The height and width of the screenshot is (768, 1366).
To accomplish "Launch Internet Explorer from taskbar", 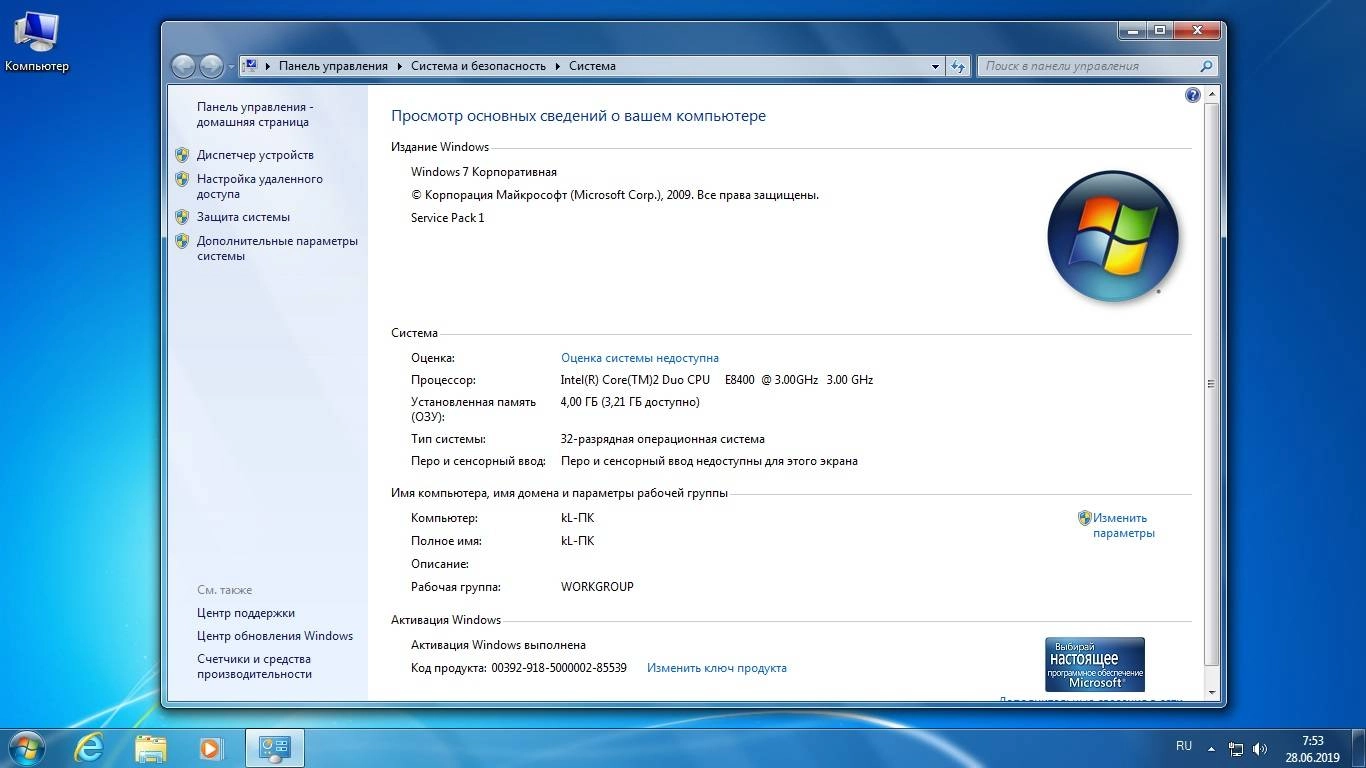I will tap(89, 747).
